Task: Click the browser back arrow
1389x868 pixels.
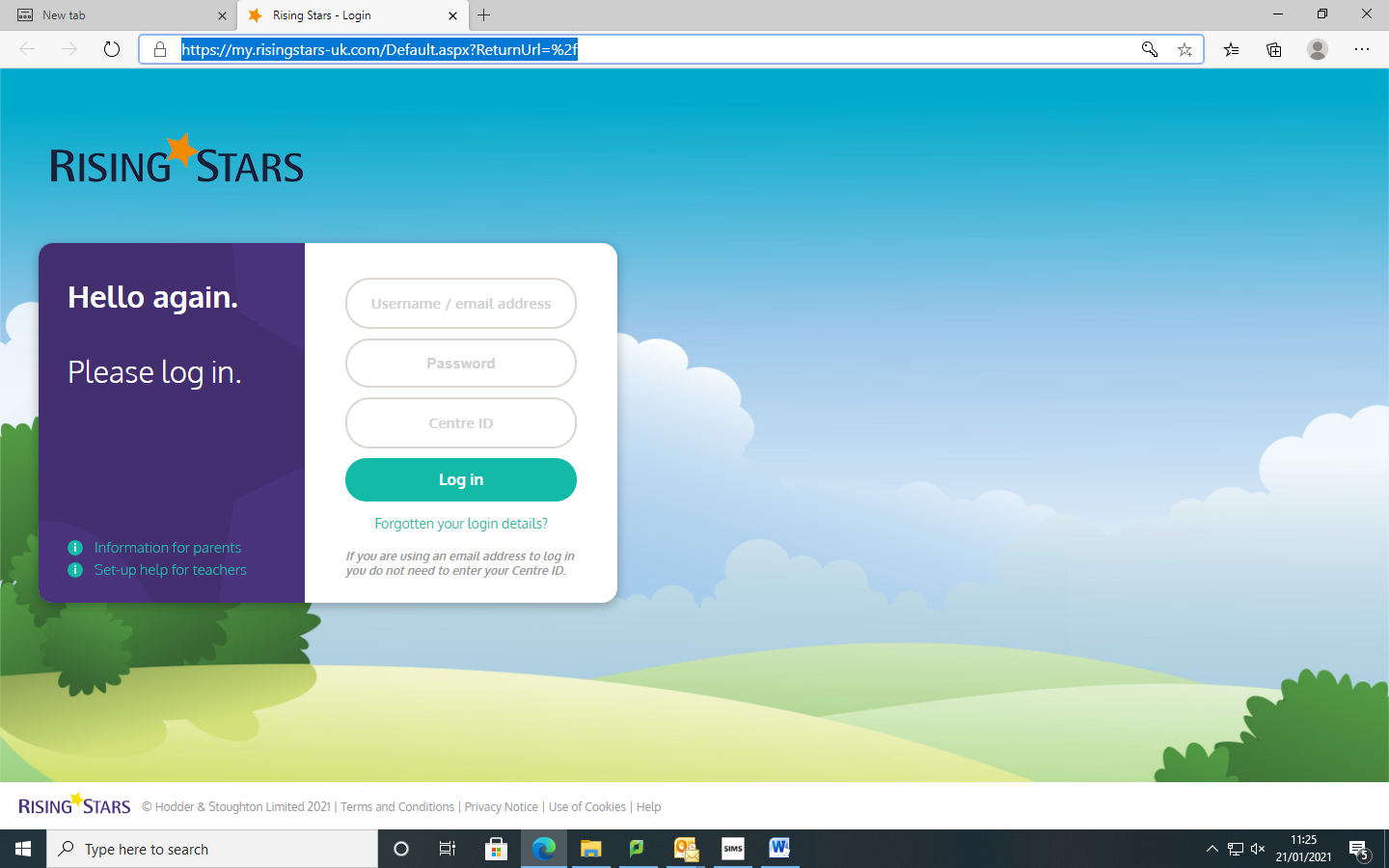Action: [x=27, y=49]
